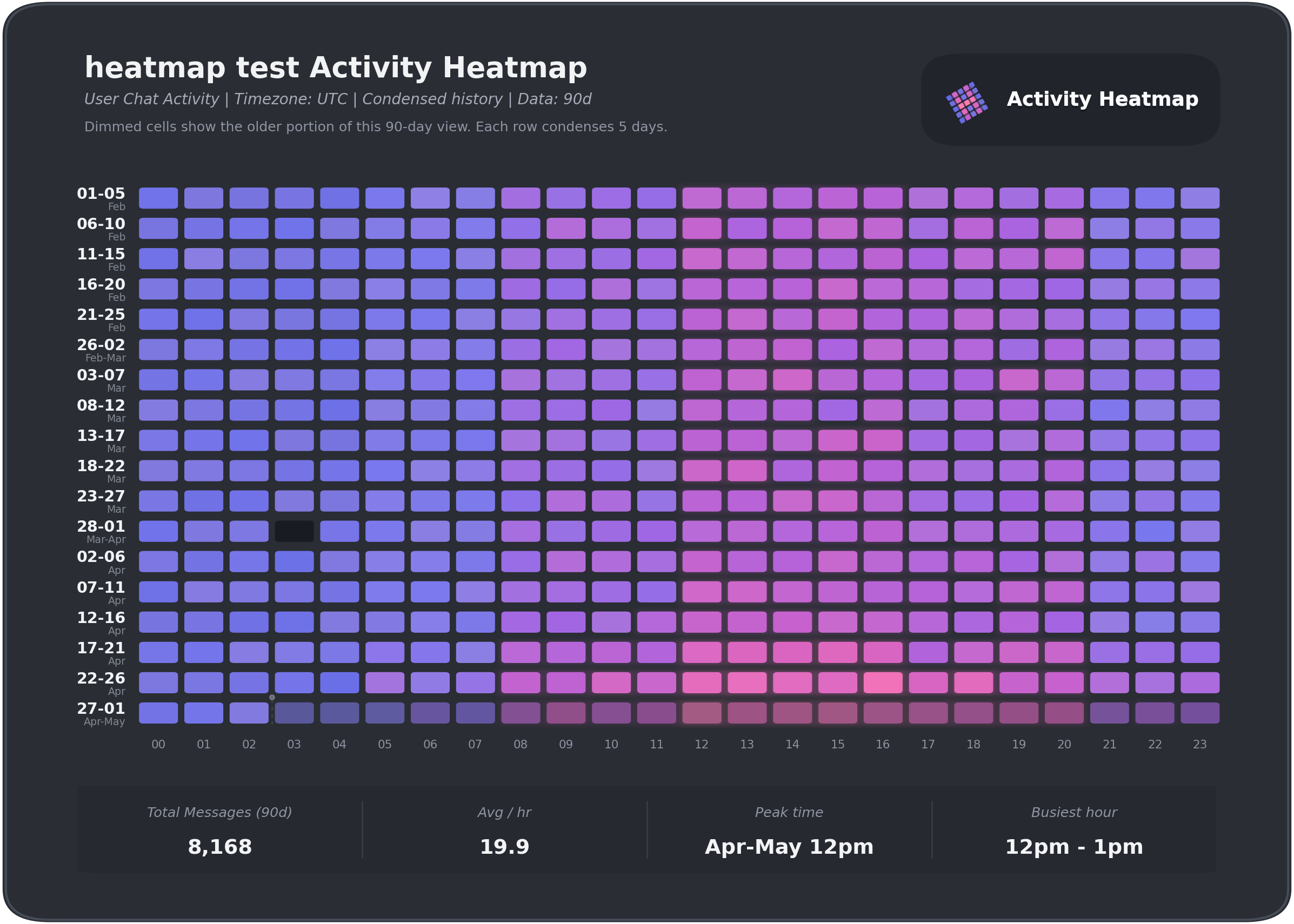Image resolution: width=1294 pixels, height=924 pixels.
Task: Click the heatmap test Activity Heatmap title
Action: point(336,68)
